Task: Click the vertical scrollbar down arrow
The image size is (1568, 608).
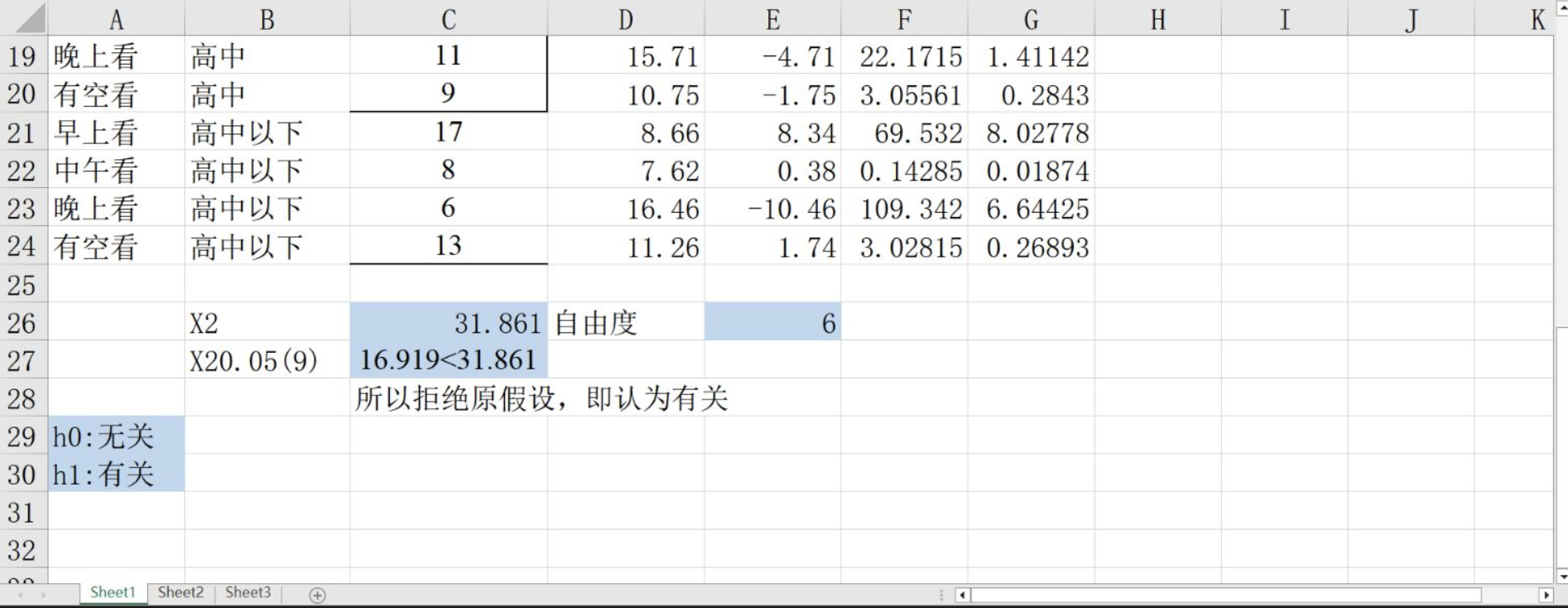Action: 1561,576
